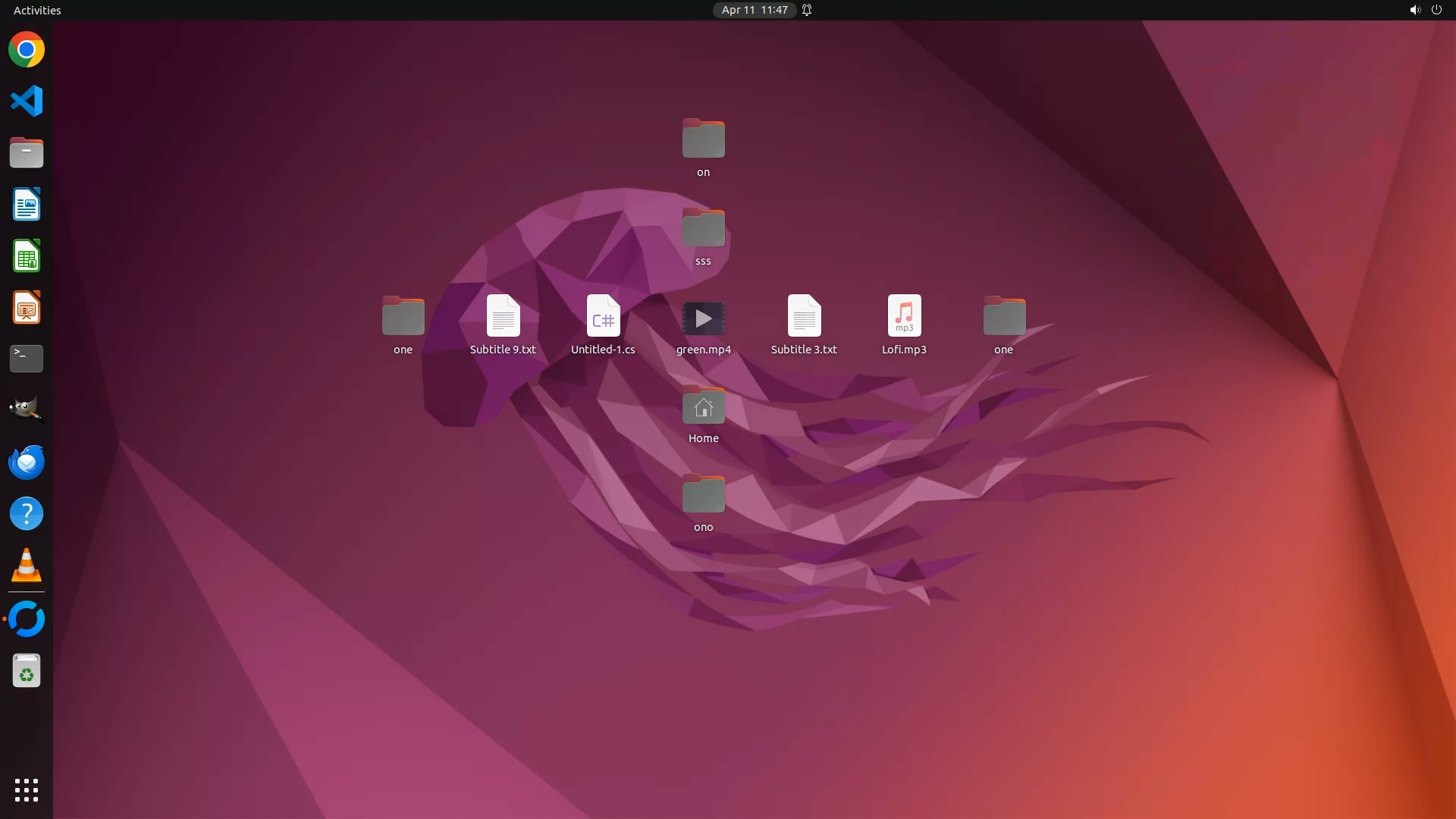1456x819 pixels.
Task: Select the green.mp4 video file
Action: [703, 318]
